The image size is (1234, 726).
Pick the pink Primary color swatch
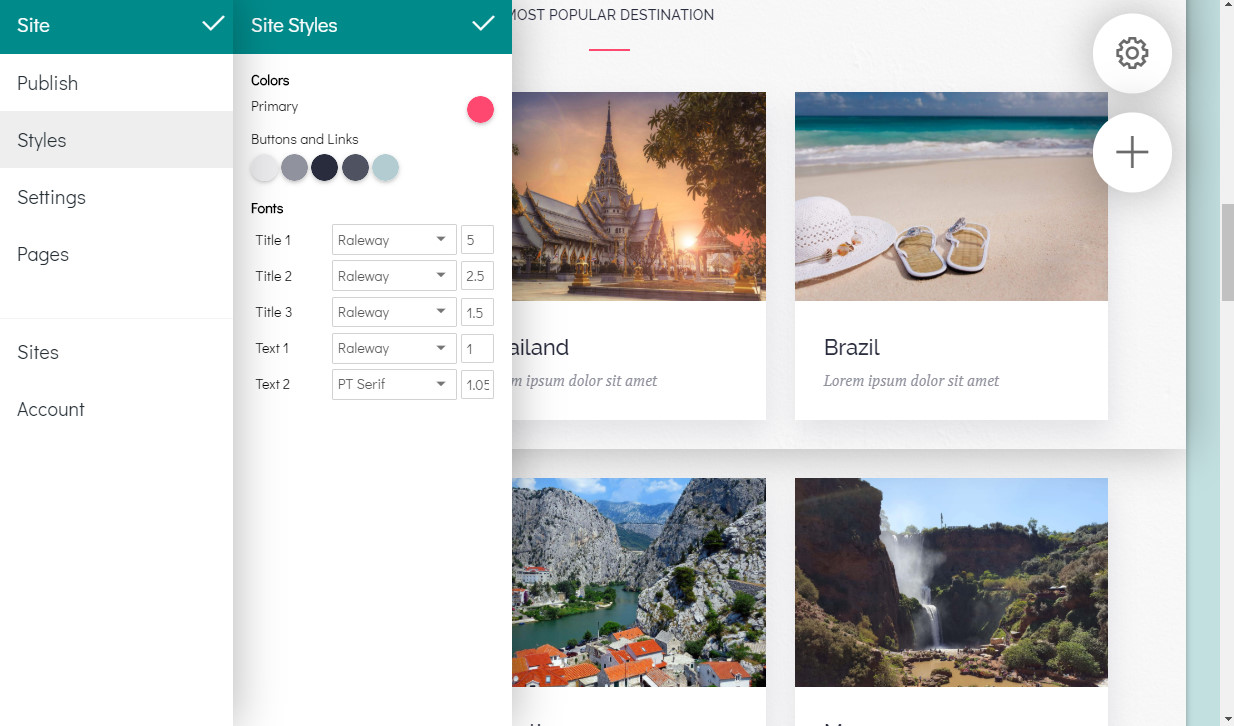[x=480, y=110]
